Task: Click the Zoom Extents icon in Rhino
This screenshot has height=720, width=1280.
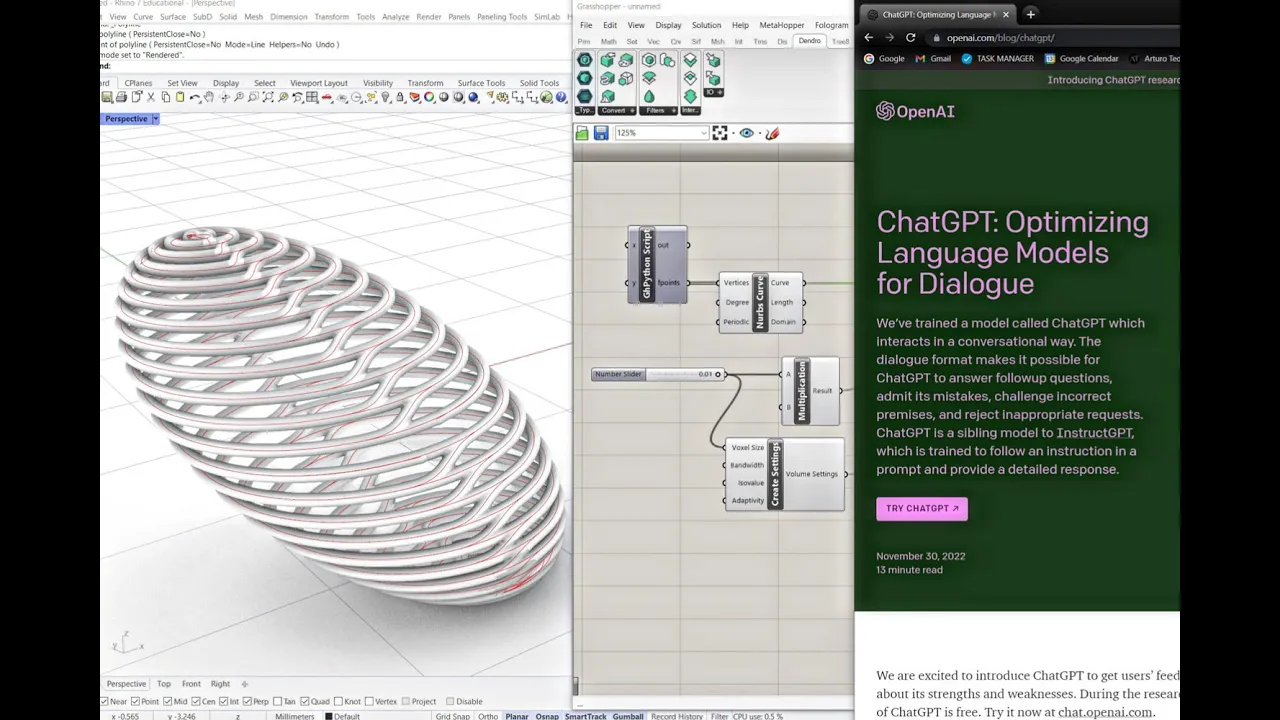Action: [x=268, y=97]
